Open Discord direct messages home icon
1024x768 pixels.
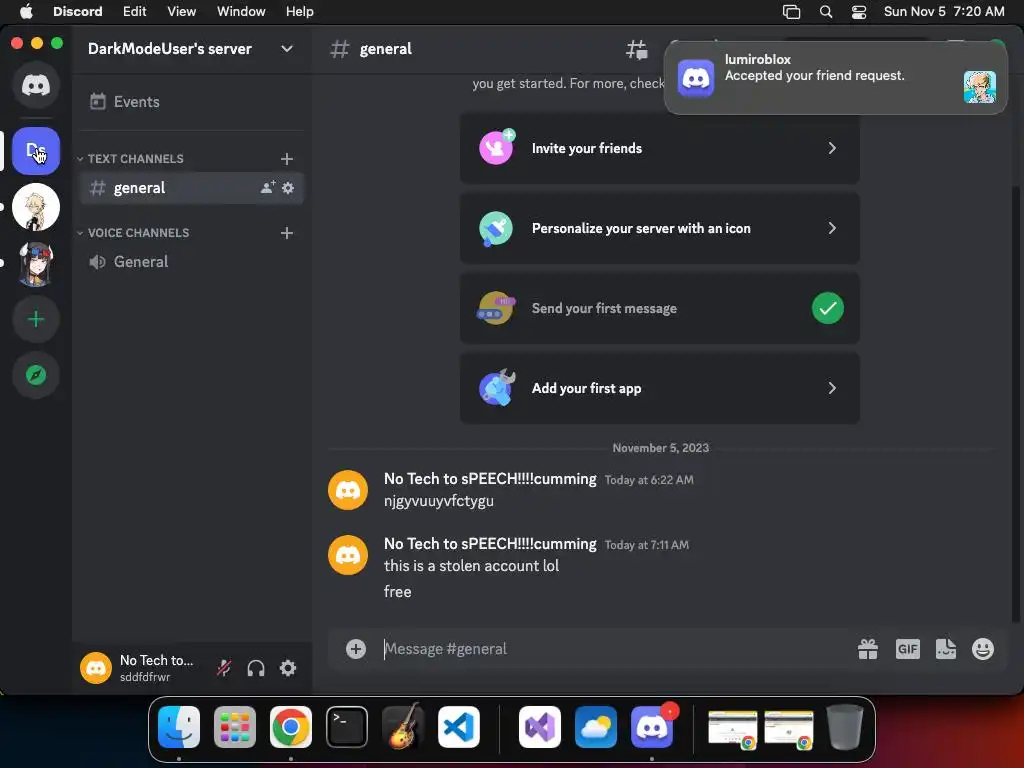36,85
